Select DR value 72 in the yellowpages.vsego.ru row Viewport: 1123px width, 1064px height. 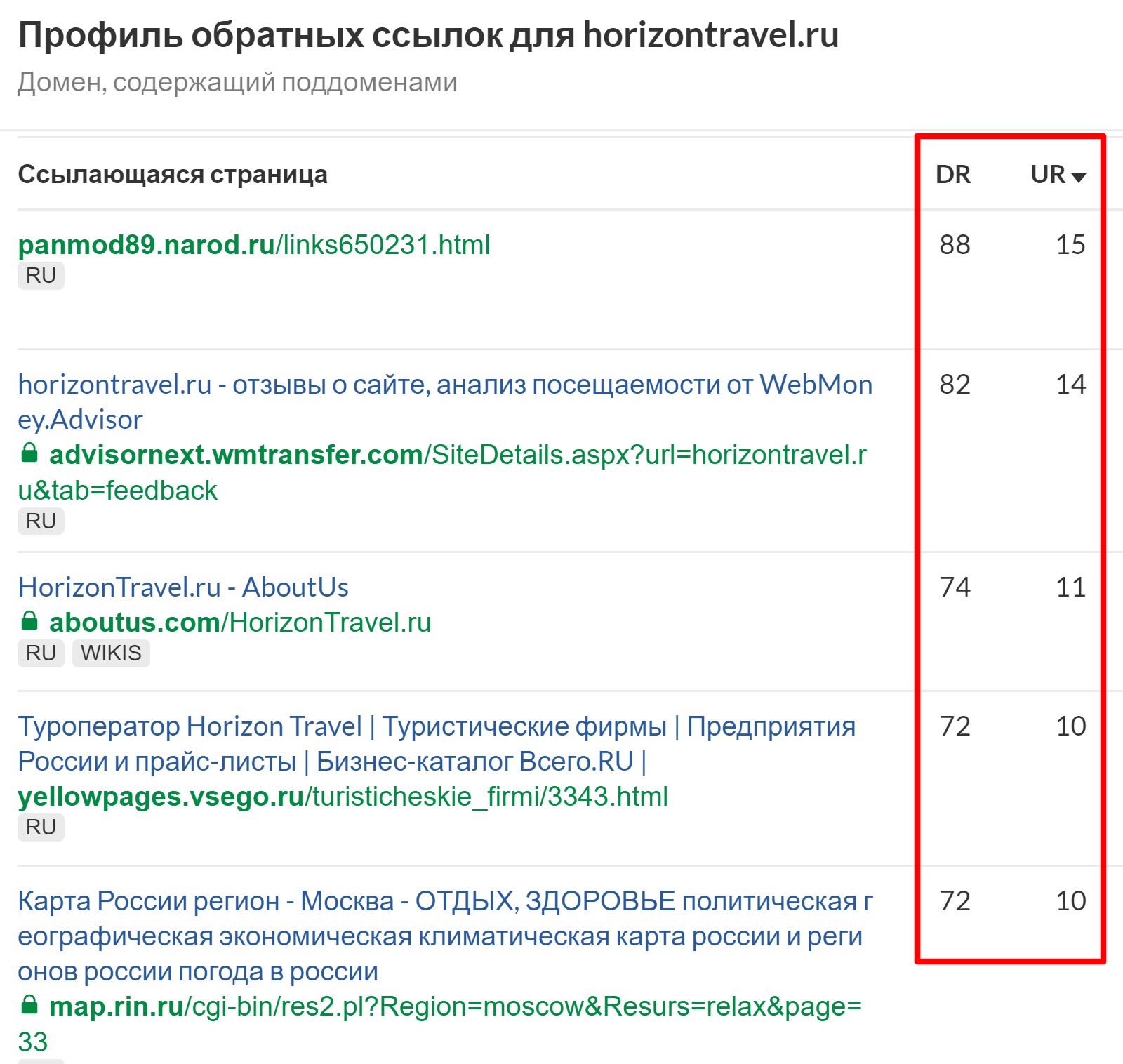pos(955,726)
